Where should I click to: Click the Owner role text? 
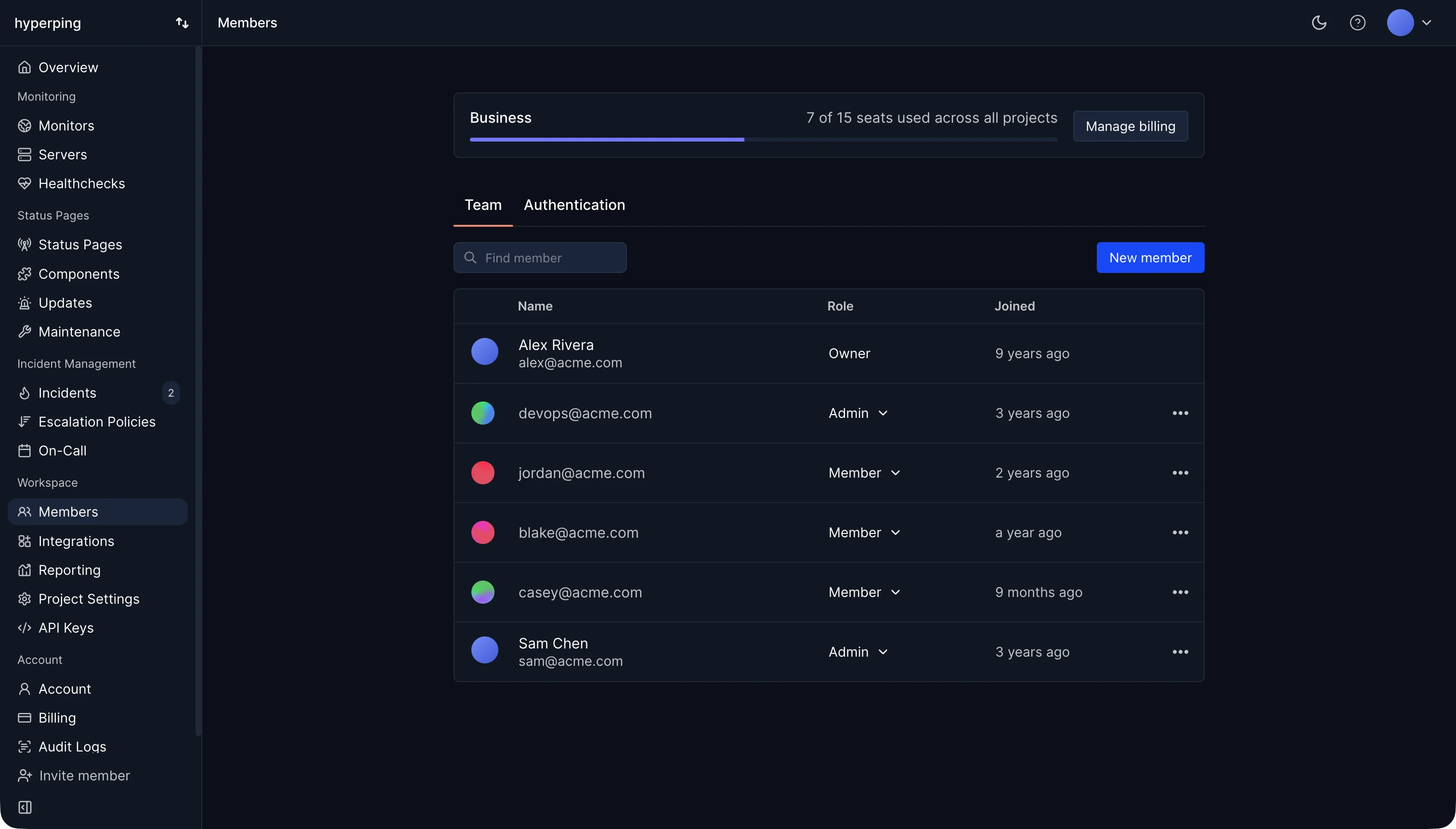pos(849,353)
